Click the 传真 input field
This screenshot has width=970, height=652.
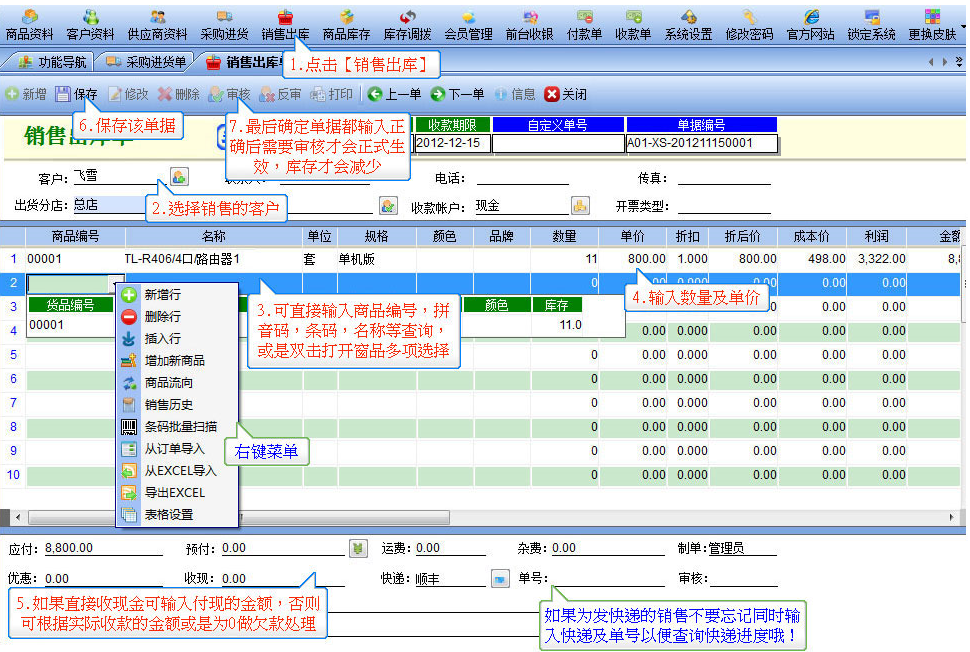(x=724, y=178)
